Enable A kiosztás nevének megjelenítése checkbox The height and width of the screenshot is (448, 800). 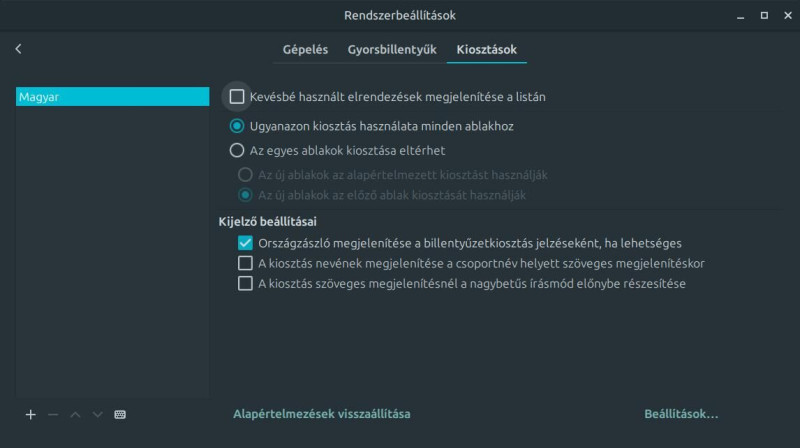(245, 263)
